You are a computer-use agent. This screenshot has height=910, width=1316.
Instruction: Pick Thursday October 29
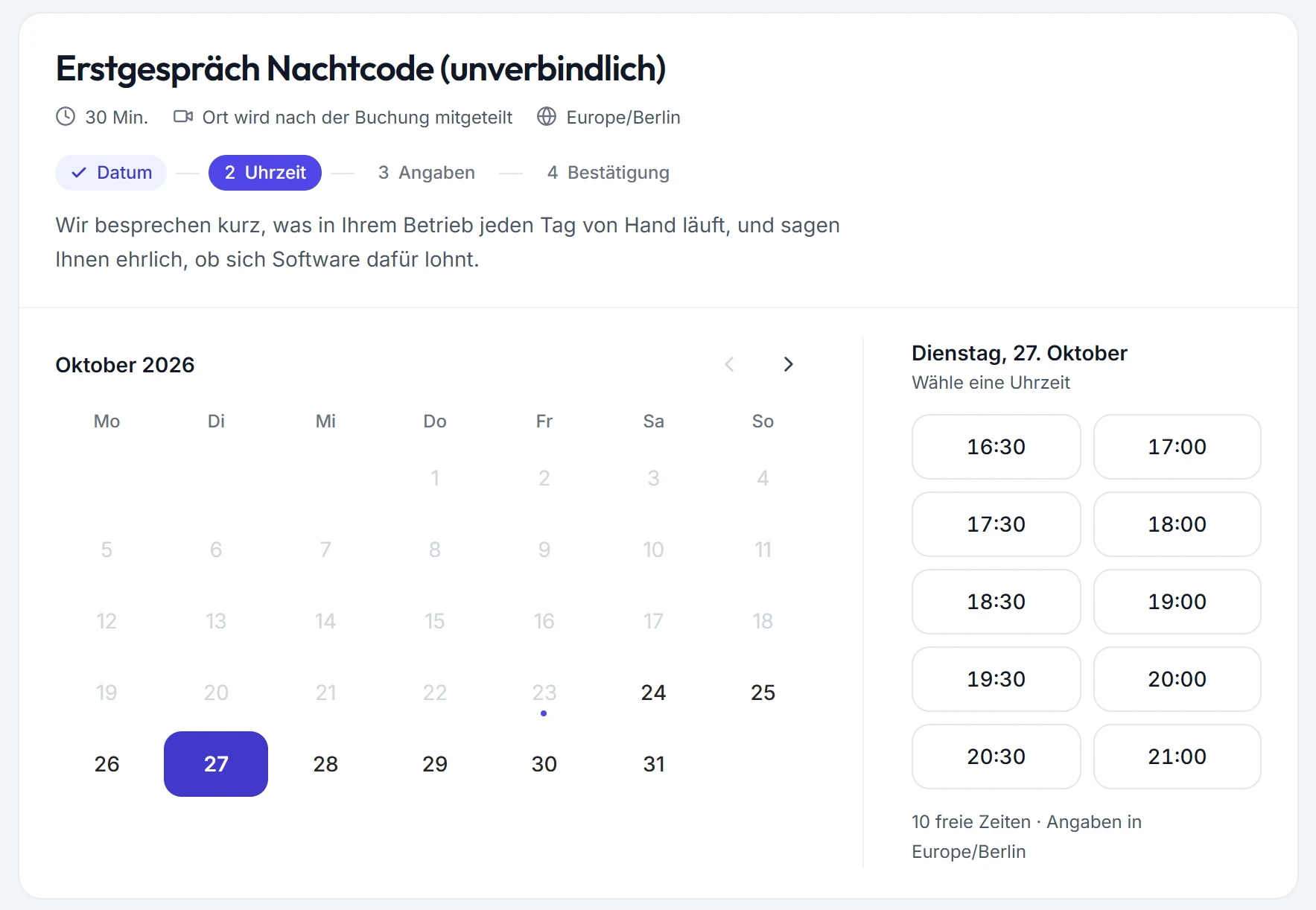[x=435, y=764]
